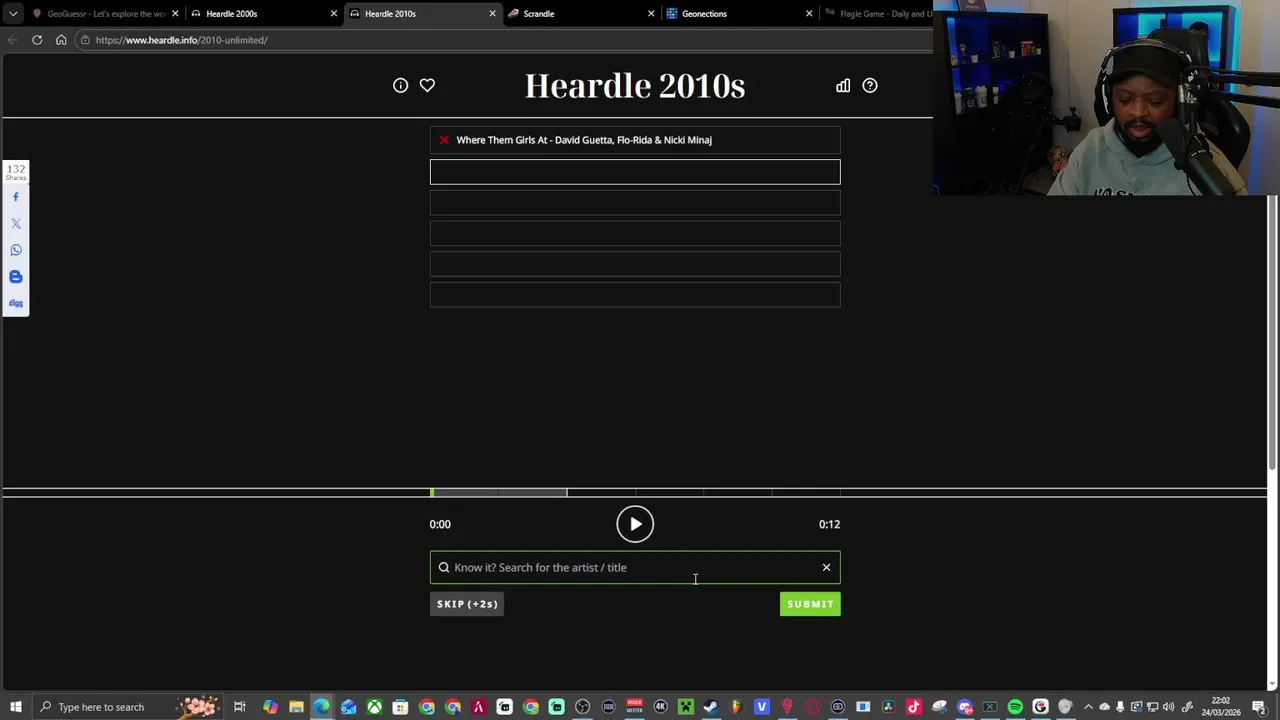Share on Digg from the sidebar
The width and height of the screenshot is (1280, 720).
click(16, 303)
